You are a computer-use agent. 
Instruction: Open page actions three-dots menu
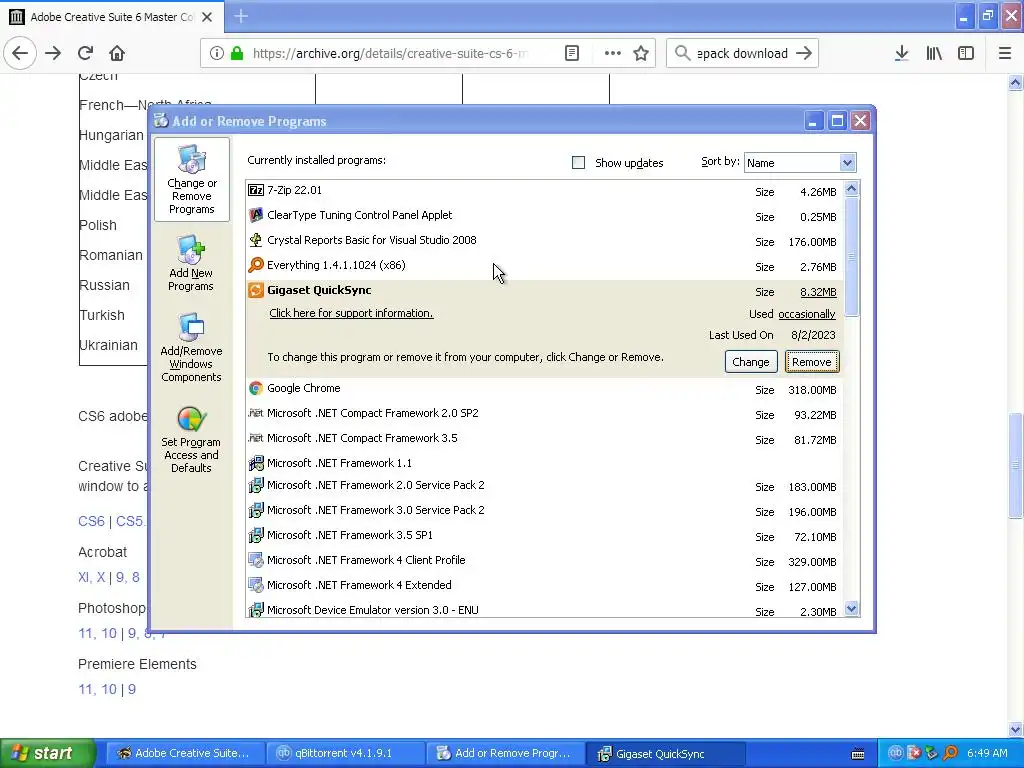pos(613,53)
